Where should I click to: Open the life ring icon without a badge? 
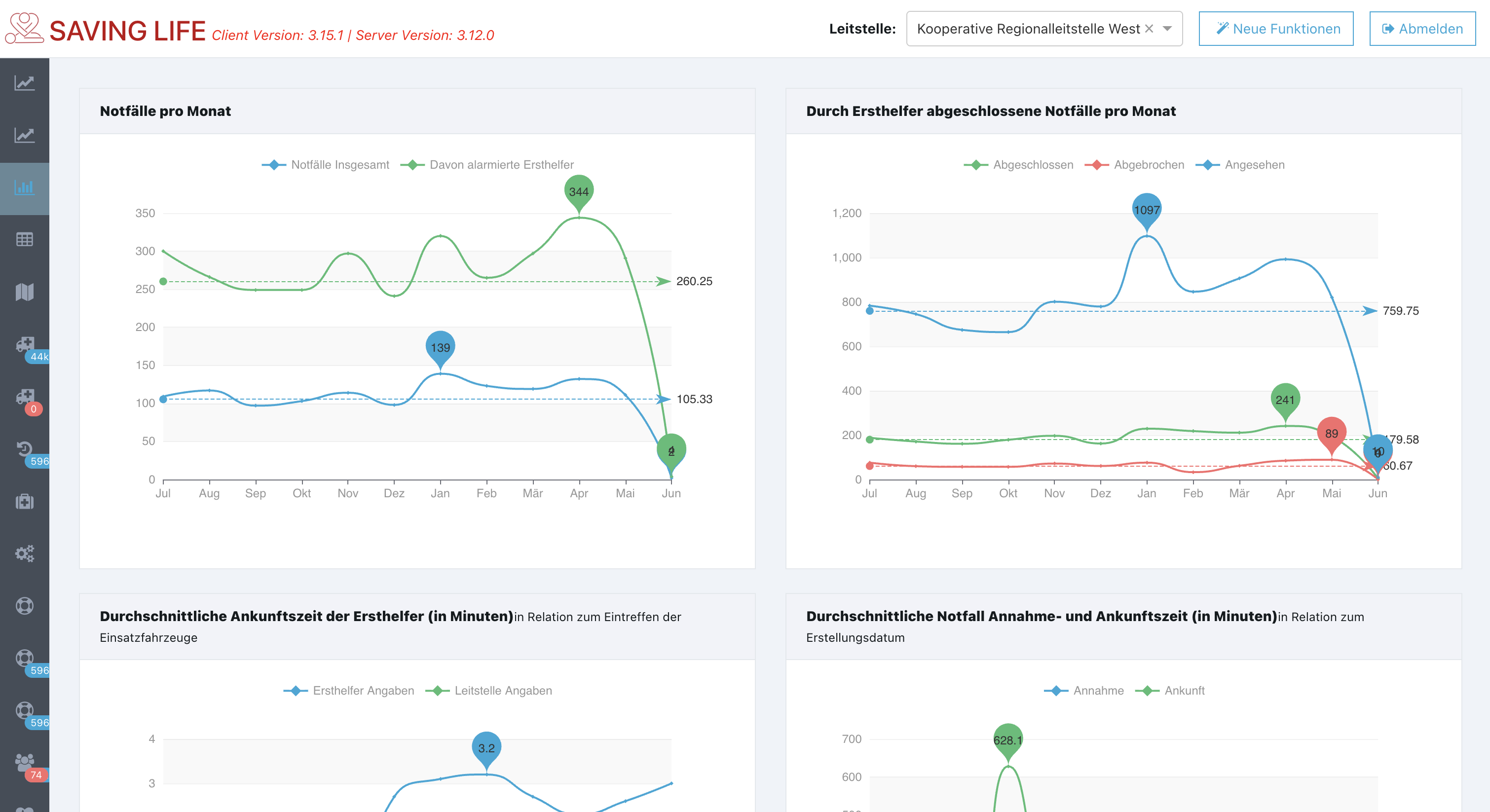[24, 605]
